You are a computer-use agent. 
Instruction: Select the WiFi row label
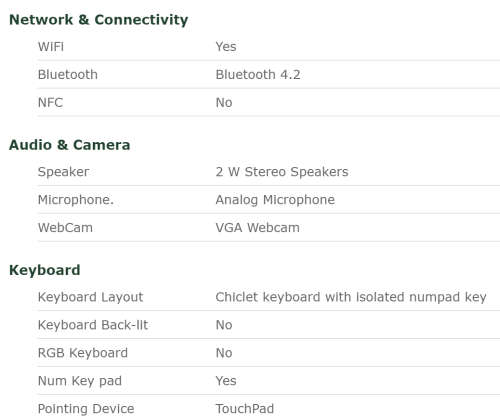coord(51,47)
